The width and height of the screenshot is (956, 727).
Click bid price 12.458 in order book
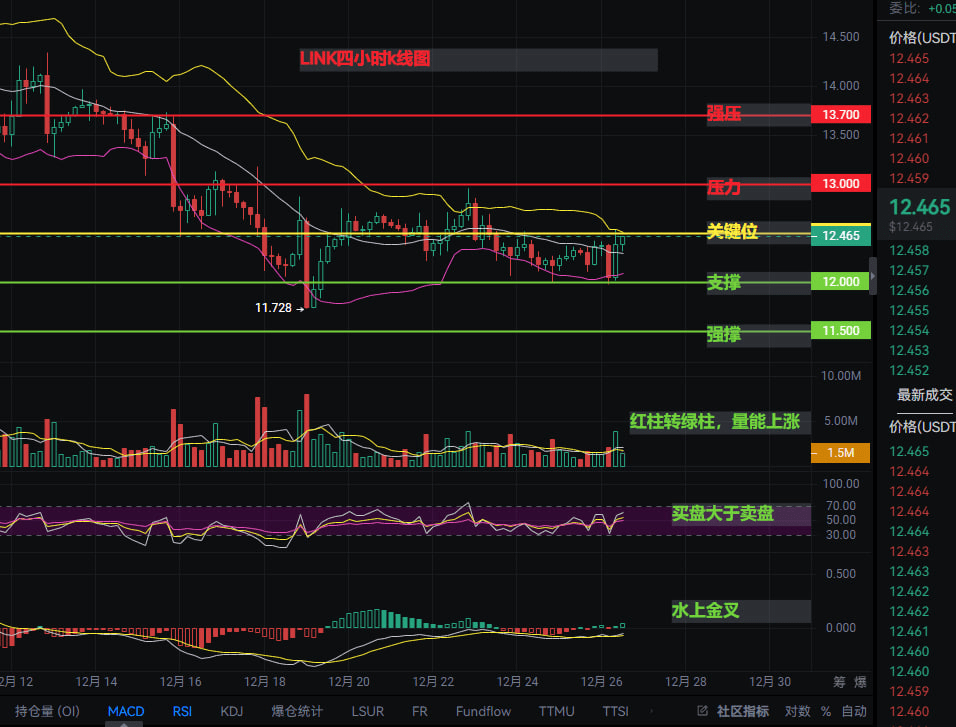pyautogui.click(x=909, y=250)
